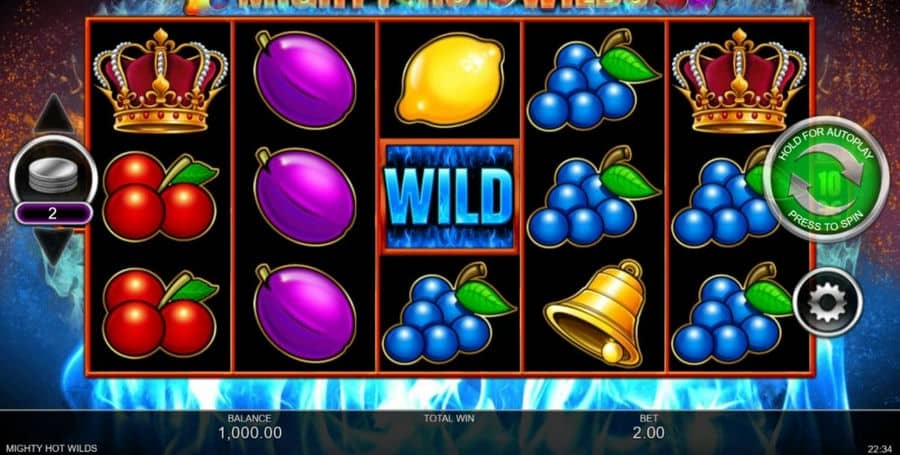Click the silver coin stack icon

(x=53, y=175)
